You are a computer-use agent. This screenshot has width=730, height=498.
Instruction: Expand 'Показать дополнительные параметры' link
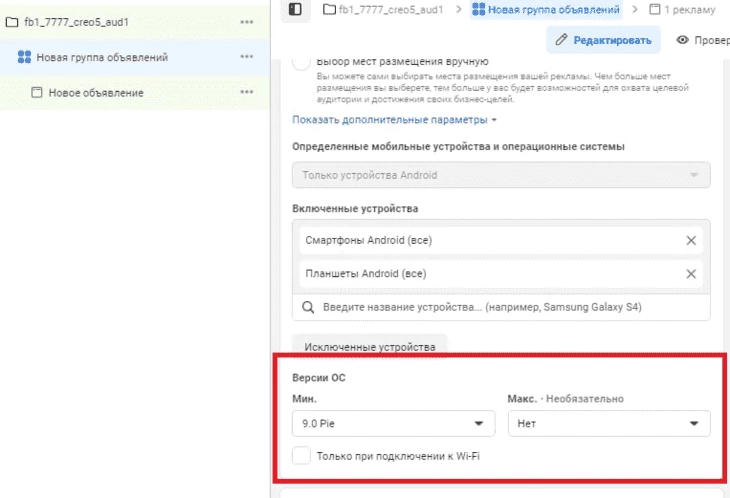[x=394, y=120]
